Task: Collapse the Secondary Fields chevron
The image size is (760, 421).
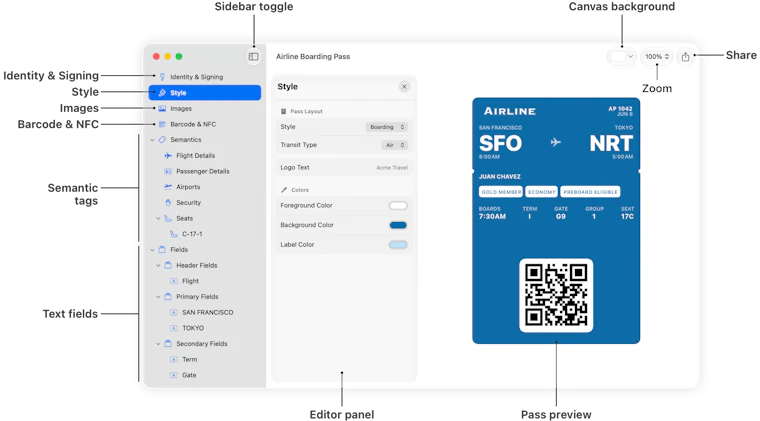Action: (x=158, y=343)
